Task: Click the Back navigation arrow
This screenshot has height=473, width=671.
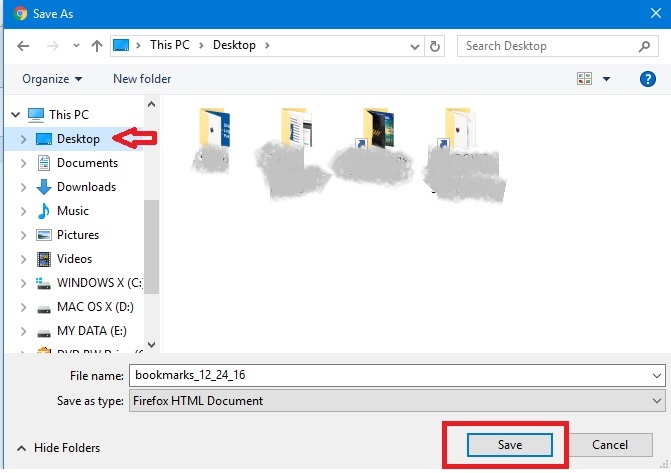Action: coord(23,46)
